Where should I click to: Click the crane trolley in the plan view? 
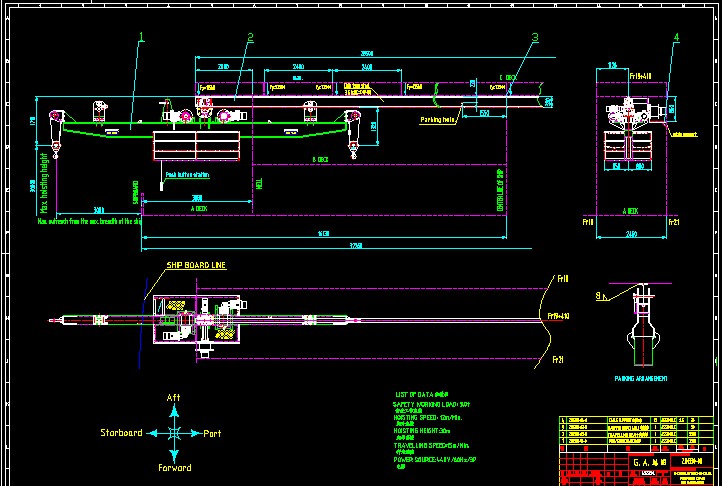coord(198,320)
